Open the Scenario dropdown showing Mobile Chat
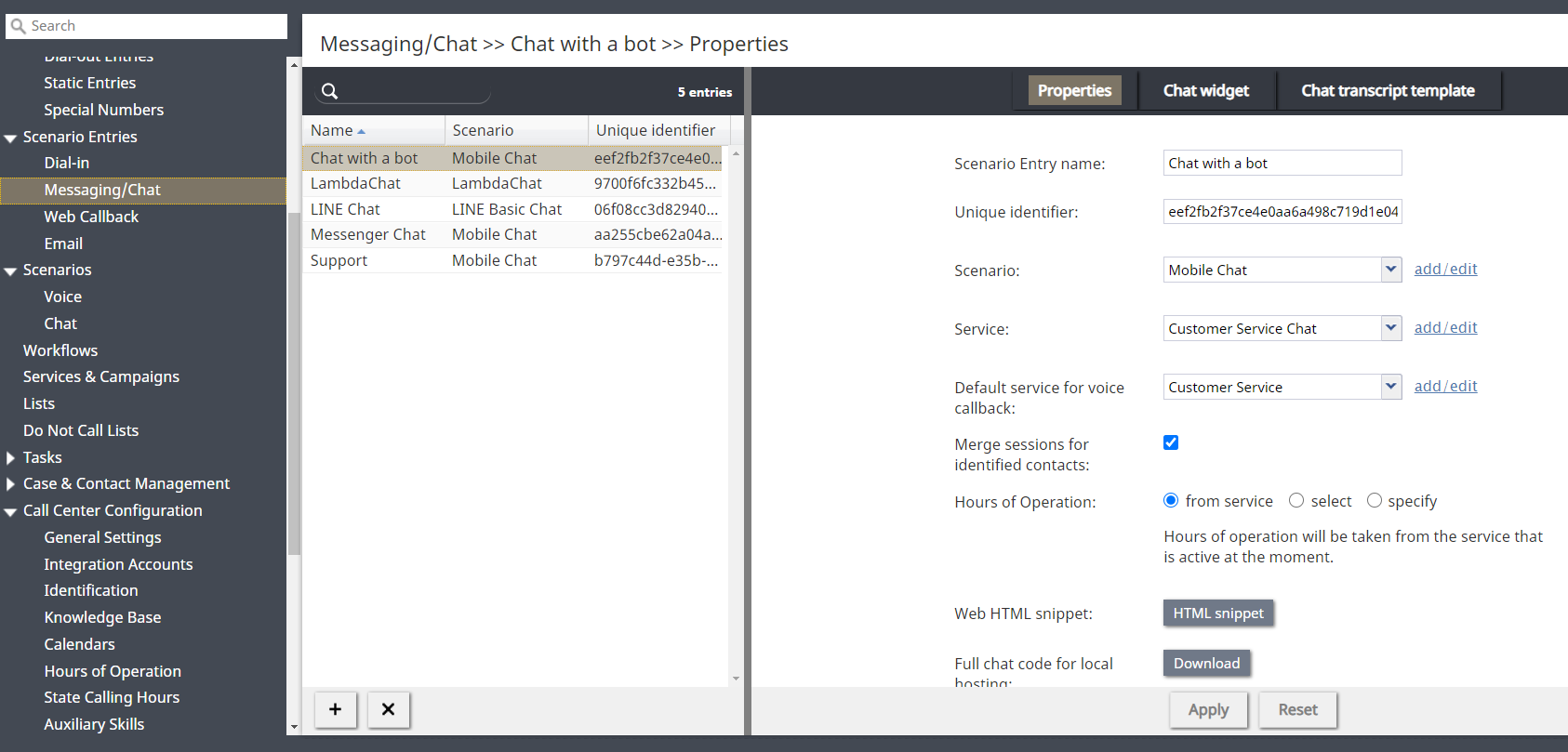Viewport: 1568px width, 752px height. 1390,270
